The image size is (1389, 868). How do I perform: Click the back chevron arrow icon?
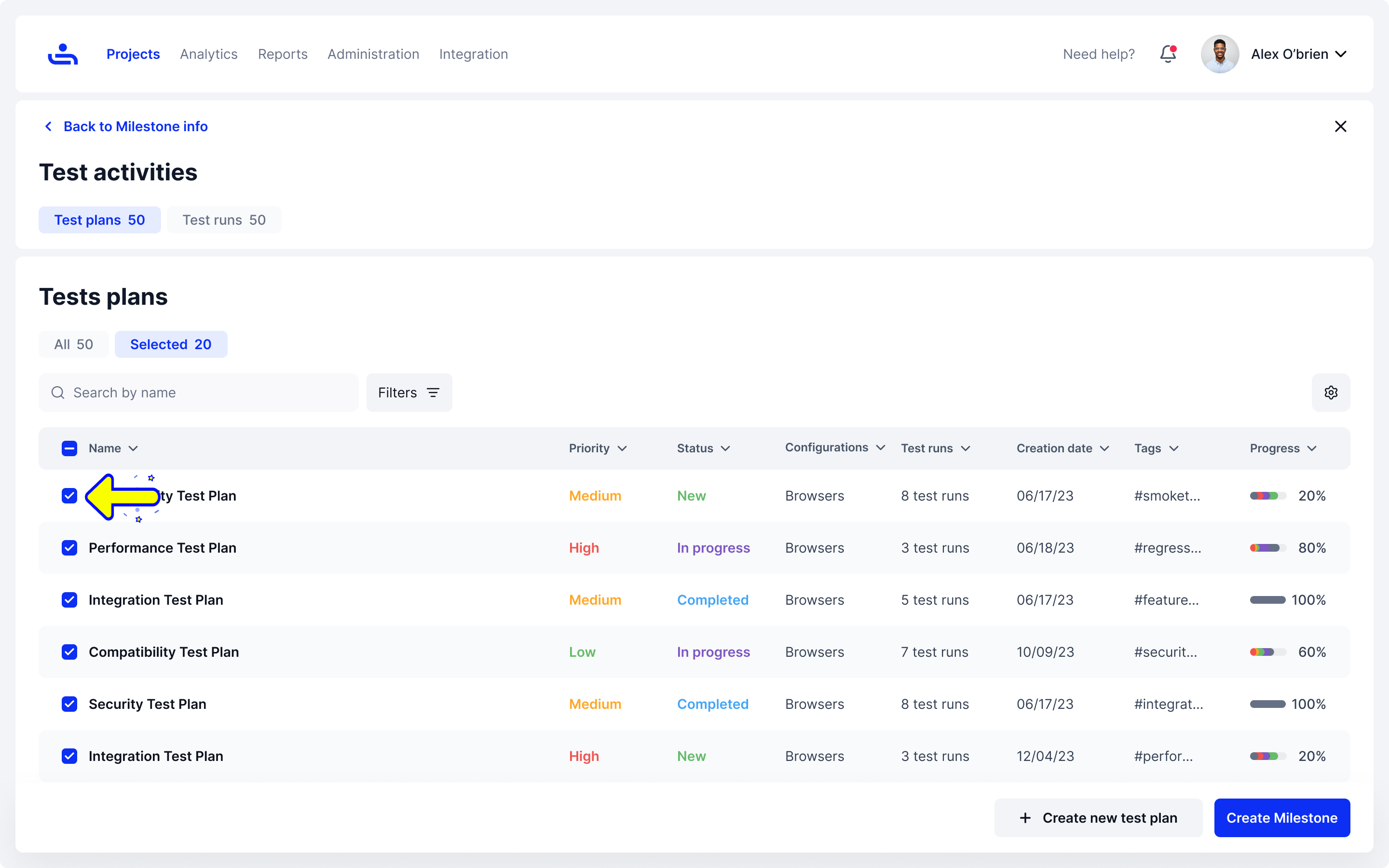[x=49, y=126]
